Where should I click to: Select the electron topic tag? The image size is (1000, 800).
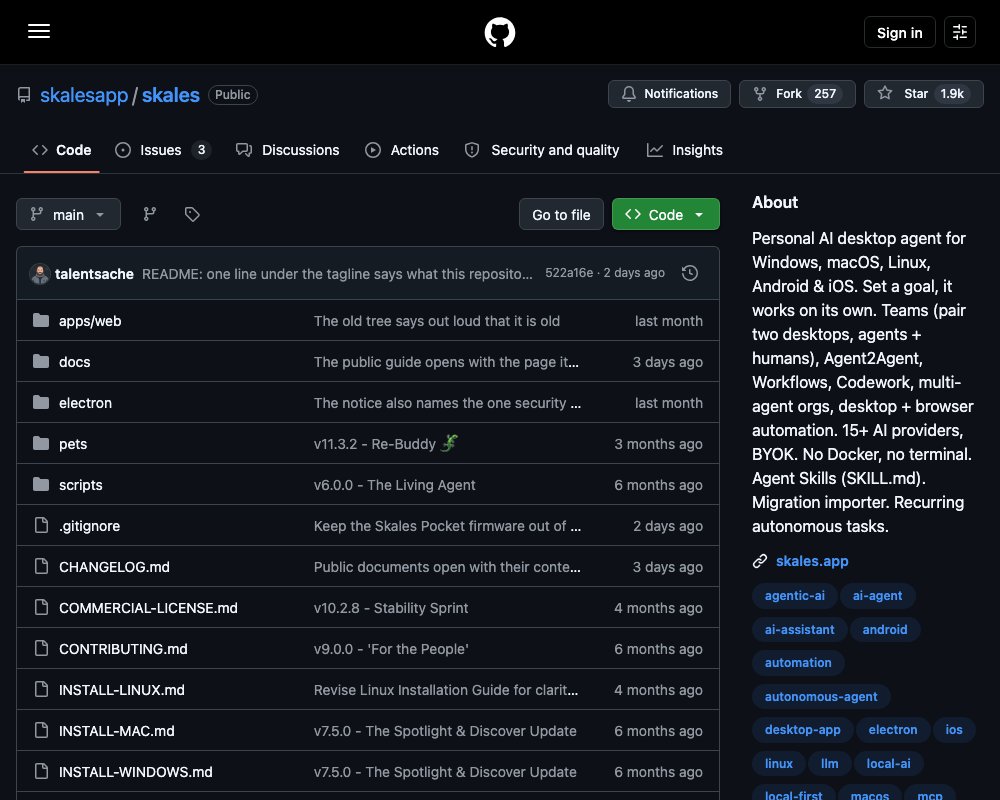point(893,729)
